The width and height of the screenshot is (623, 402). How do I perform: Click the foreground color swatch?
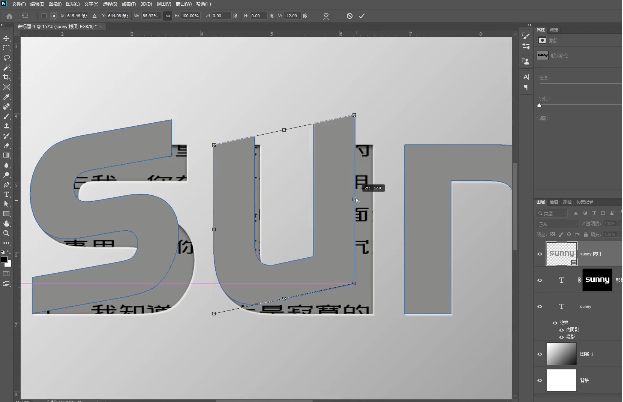point(5,259)
